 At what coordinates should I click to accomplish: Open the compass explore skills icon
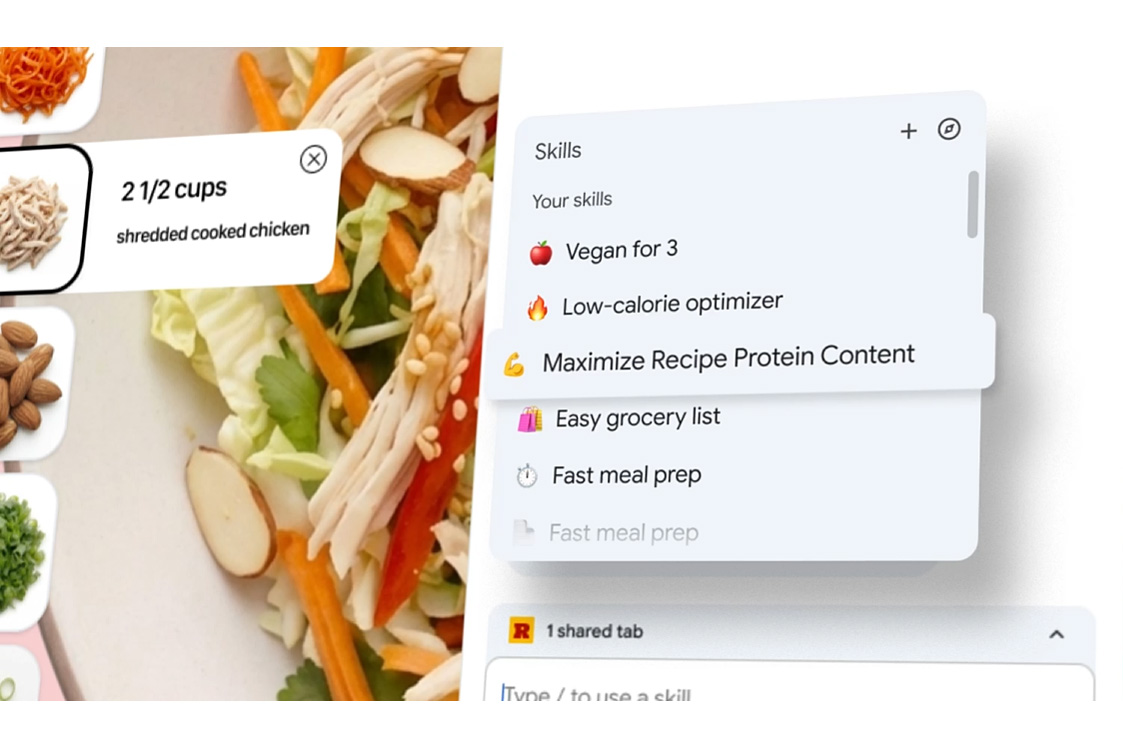pos(949,129)
